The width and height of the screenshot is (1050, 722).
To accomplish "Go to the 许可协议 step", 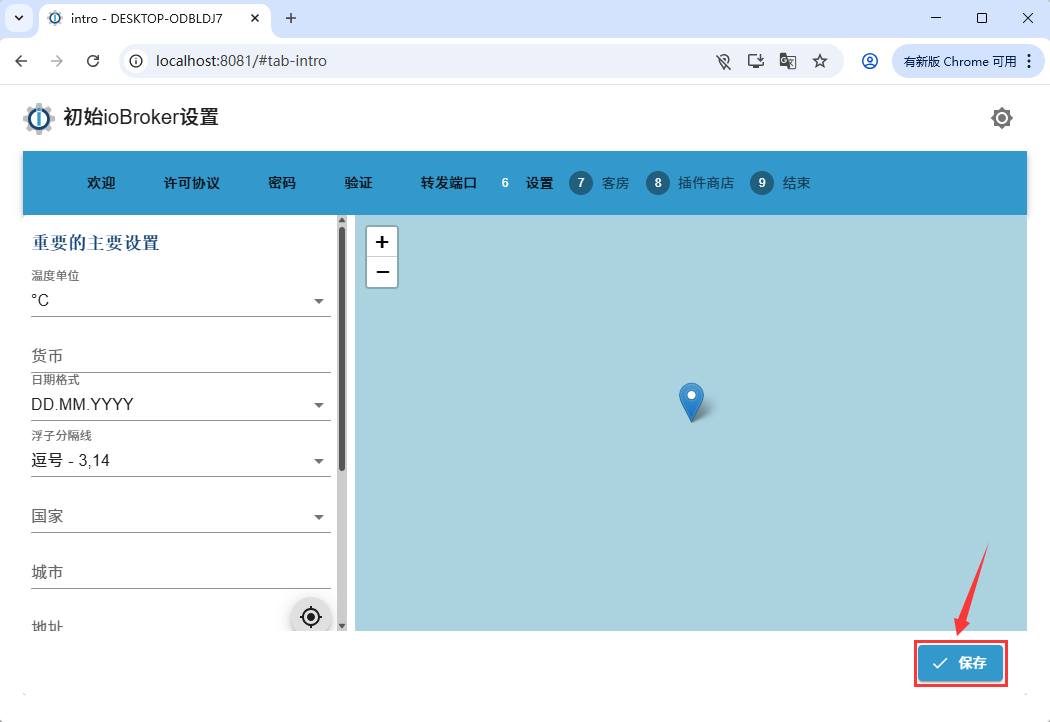I will click(191, 183).
